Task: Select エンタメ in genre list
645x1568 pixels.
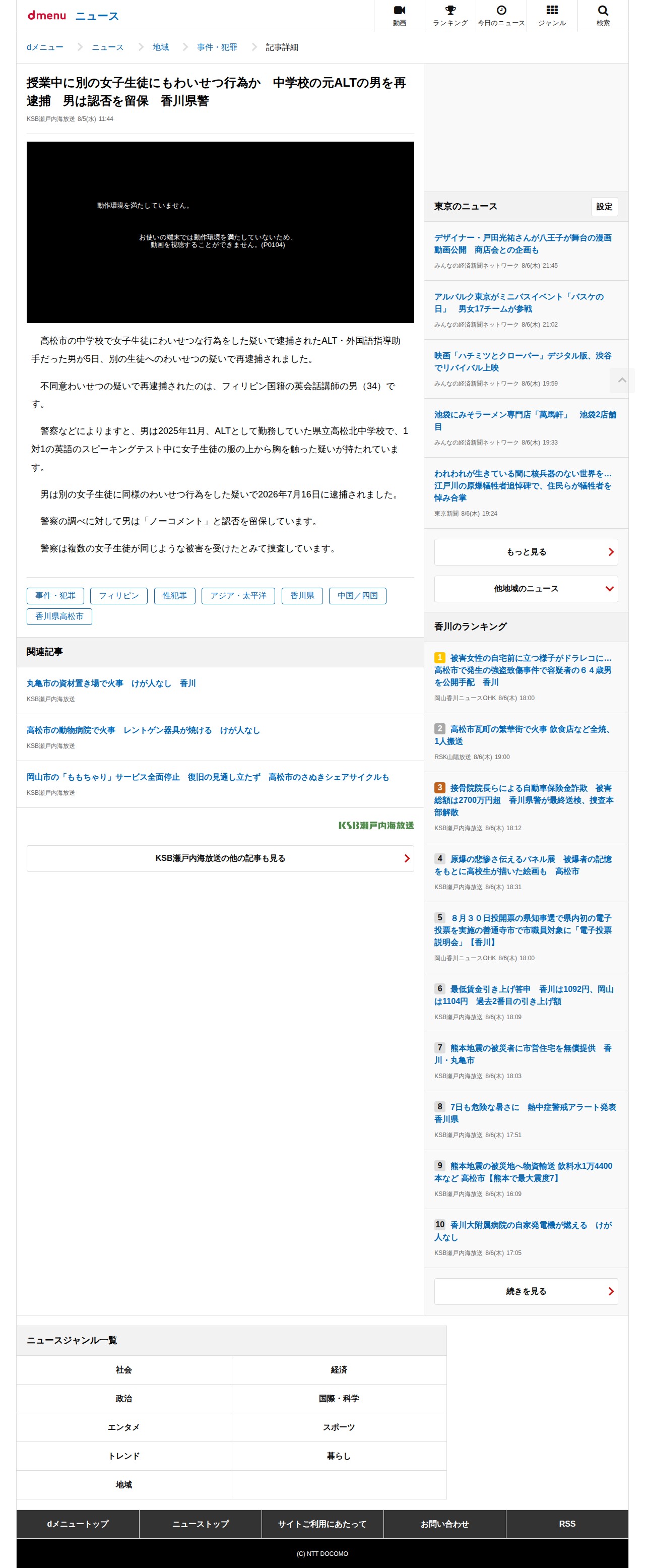Action: [x=123, y=1427]
